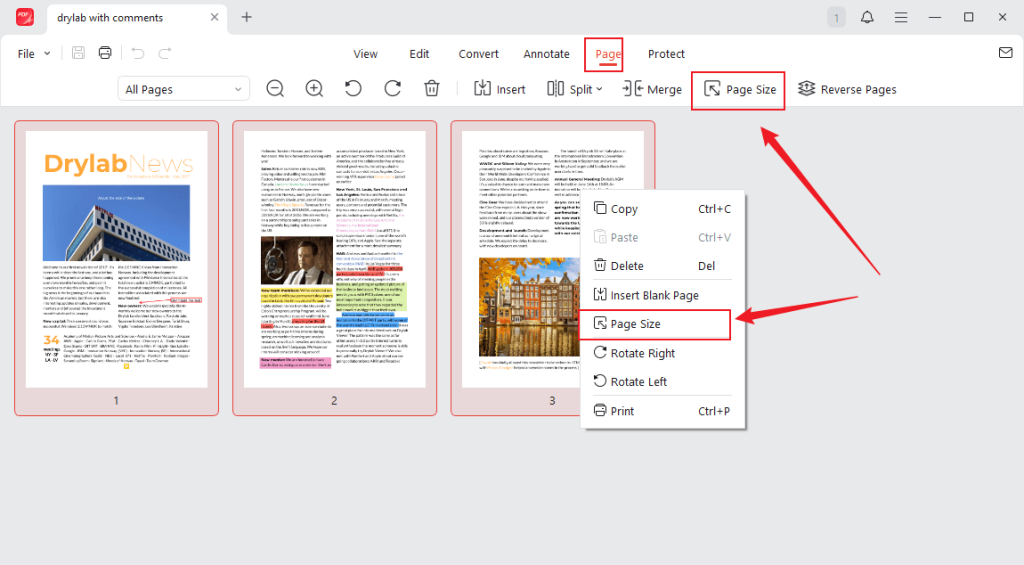The width and height of the screenshot is (1024, 565).
Task: Rotate pages clockwise with toolbar icon
Action: (x=392, y=88)
